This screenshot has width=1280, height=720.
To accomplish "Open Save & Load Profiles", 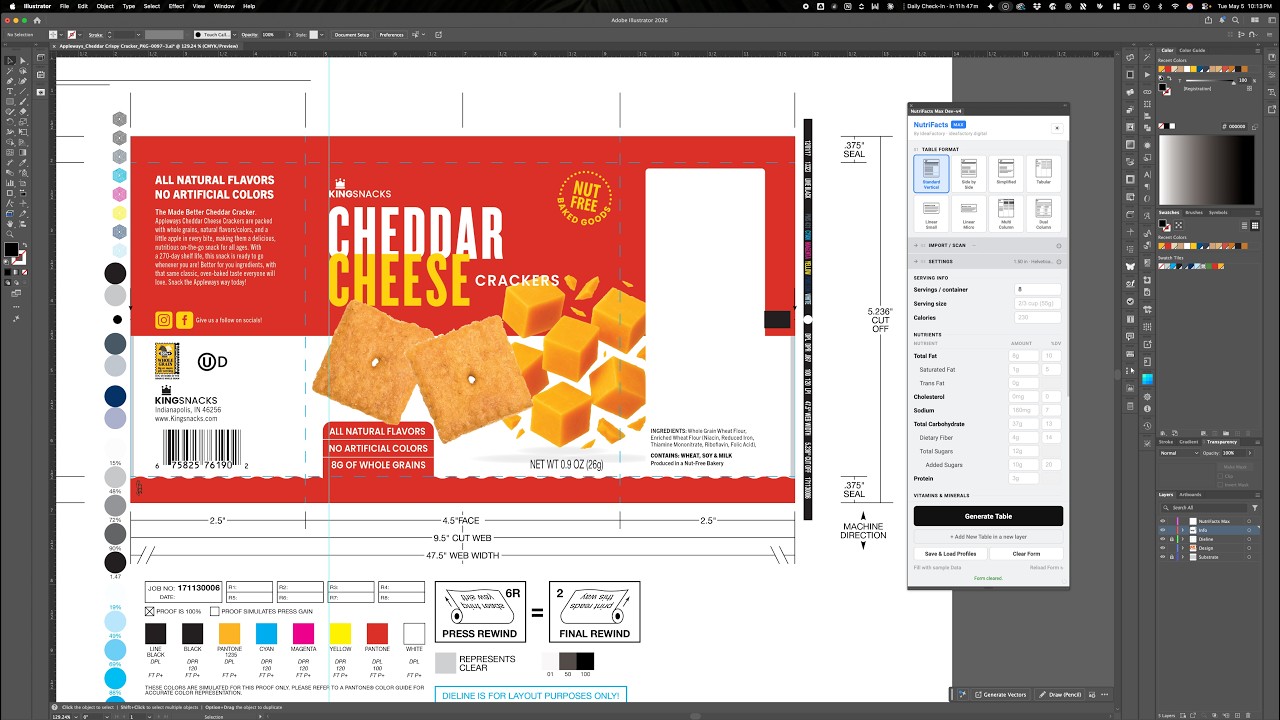I will coord(950,554).
